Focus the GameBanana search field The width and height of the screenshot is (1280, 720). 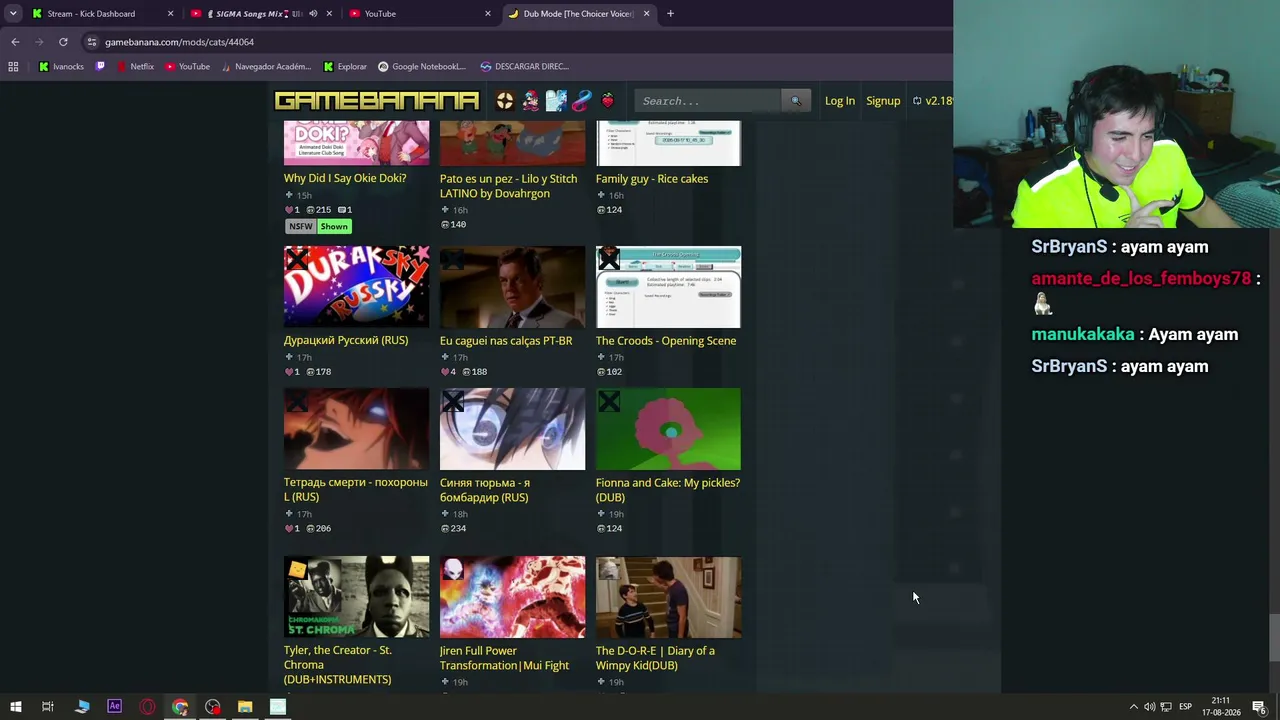709,101
